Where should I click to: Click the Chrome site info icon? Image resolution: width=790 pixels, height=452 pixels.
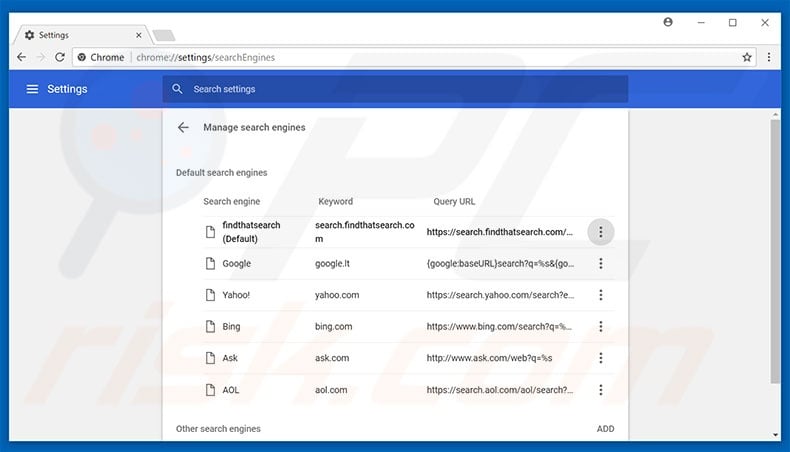tap(82, 57)
